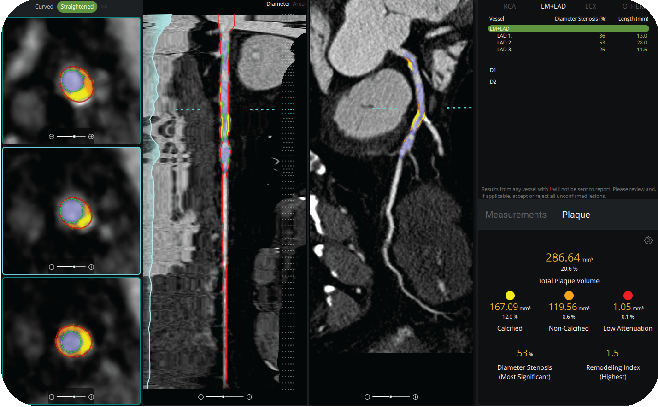Image resolution: width=658 pixels, height=407 pixels.
Task: Click the yellow Calcified color dot
Action: click(510, 295)
